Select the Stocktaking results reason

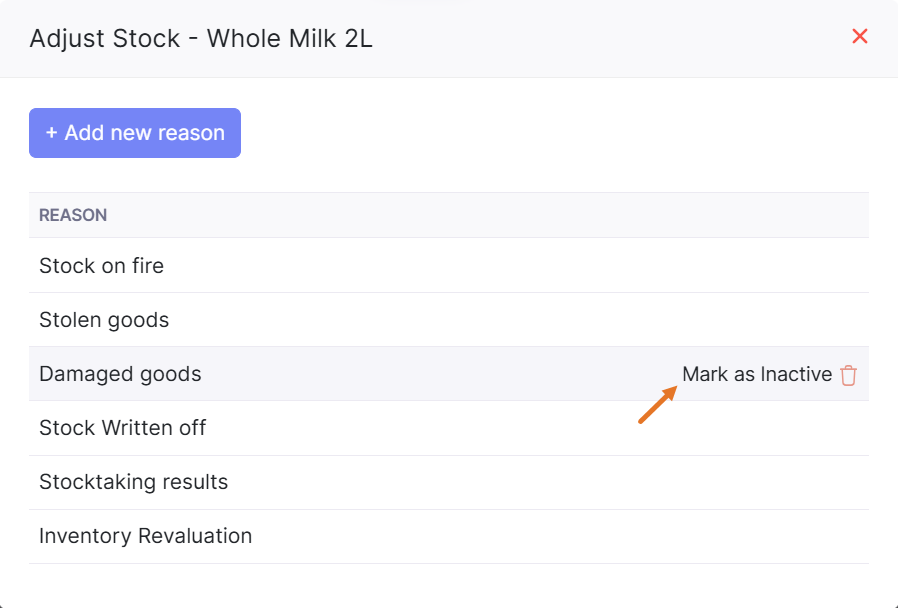pos(133,482)
